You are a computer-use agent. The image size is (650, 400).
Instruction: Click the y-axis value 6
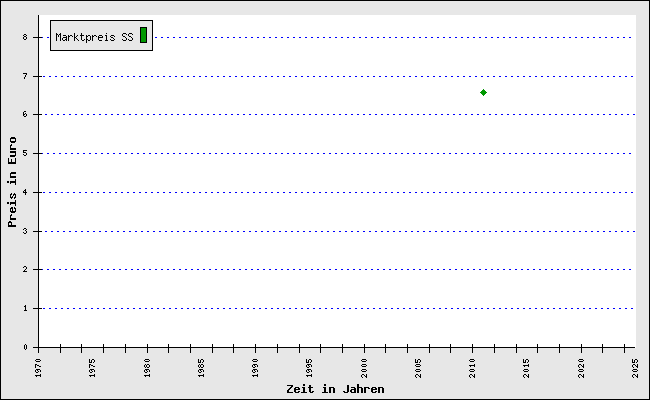(25, 114)
